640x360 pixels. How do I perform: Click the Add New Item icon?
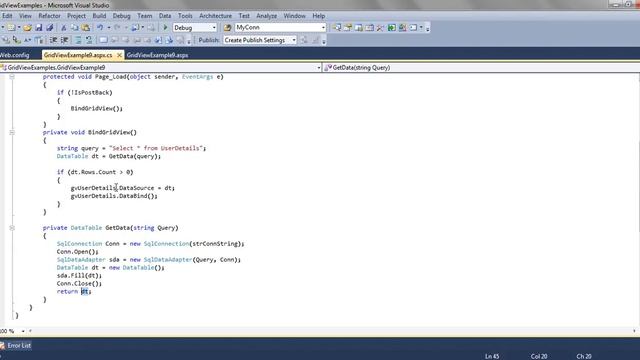pos(11,28)
